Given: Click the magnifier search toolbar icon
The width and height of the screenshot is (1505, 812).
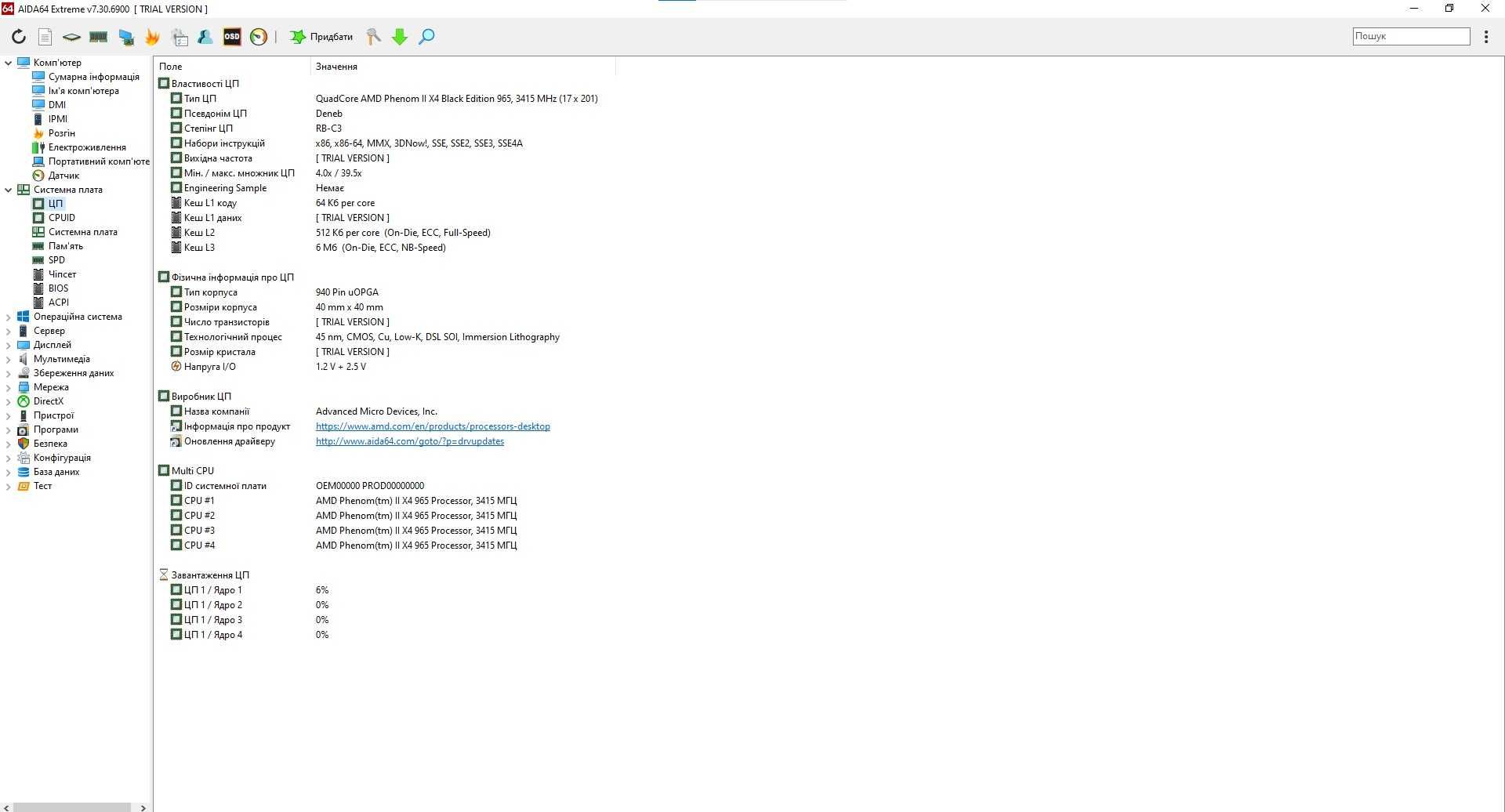Looking at the screenshot, I should [426, 36].
